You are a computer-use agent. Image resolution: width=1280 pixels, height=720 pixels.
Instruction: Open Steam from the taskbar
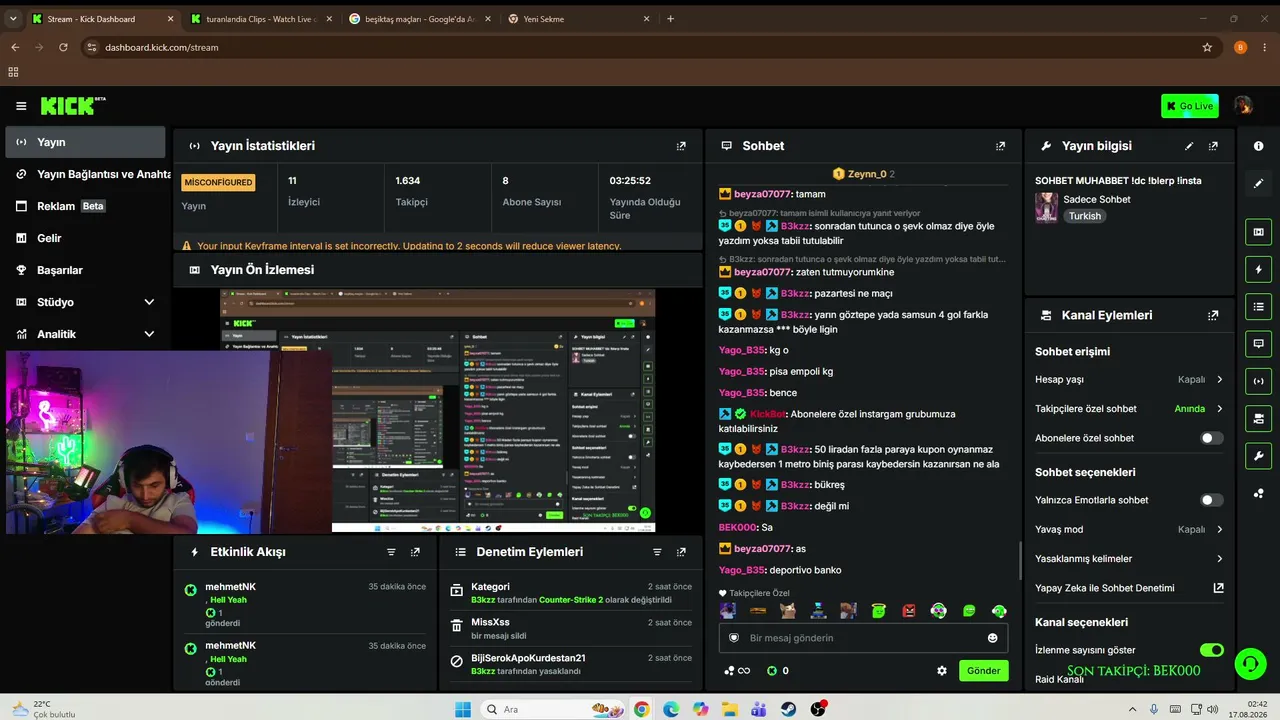tap(789, 709)
